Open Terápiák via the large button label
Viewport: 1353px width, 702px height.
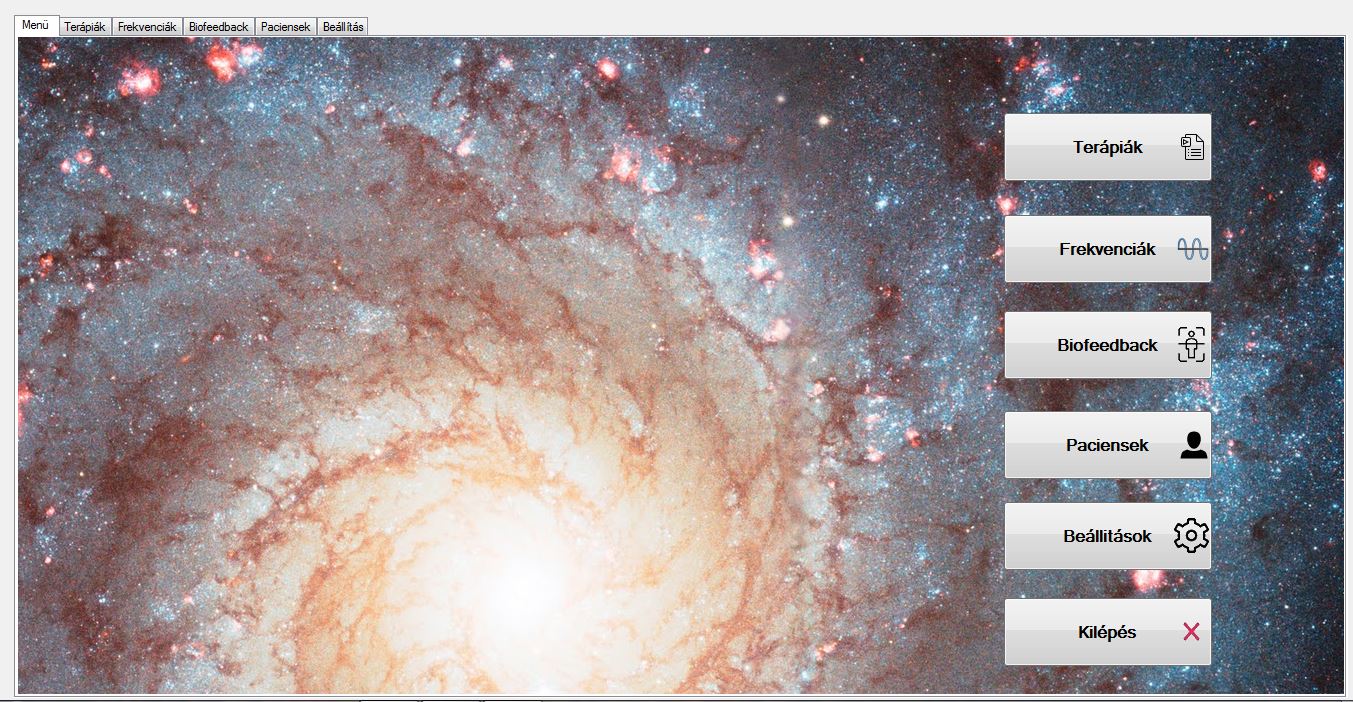coord(1107,148)
